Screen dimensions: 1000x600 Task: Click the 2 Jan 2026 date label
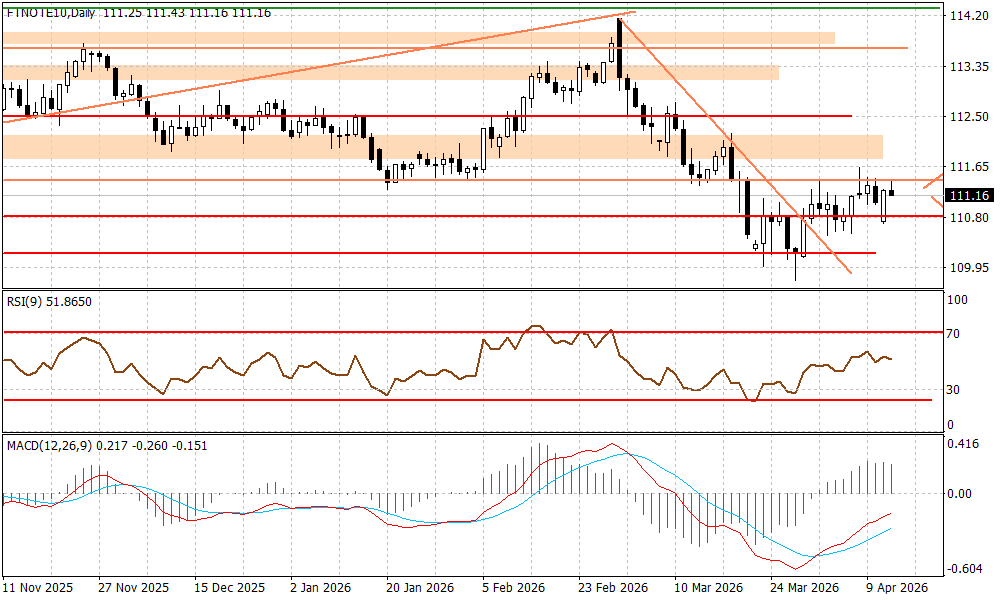(x=319, y=587)
